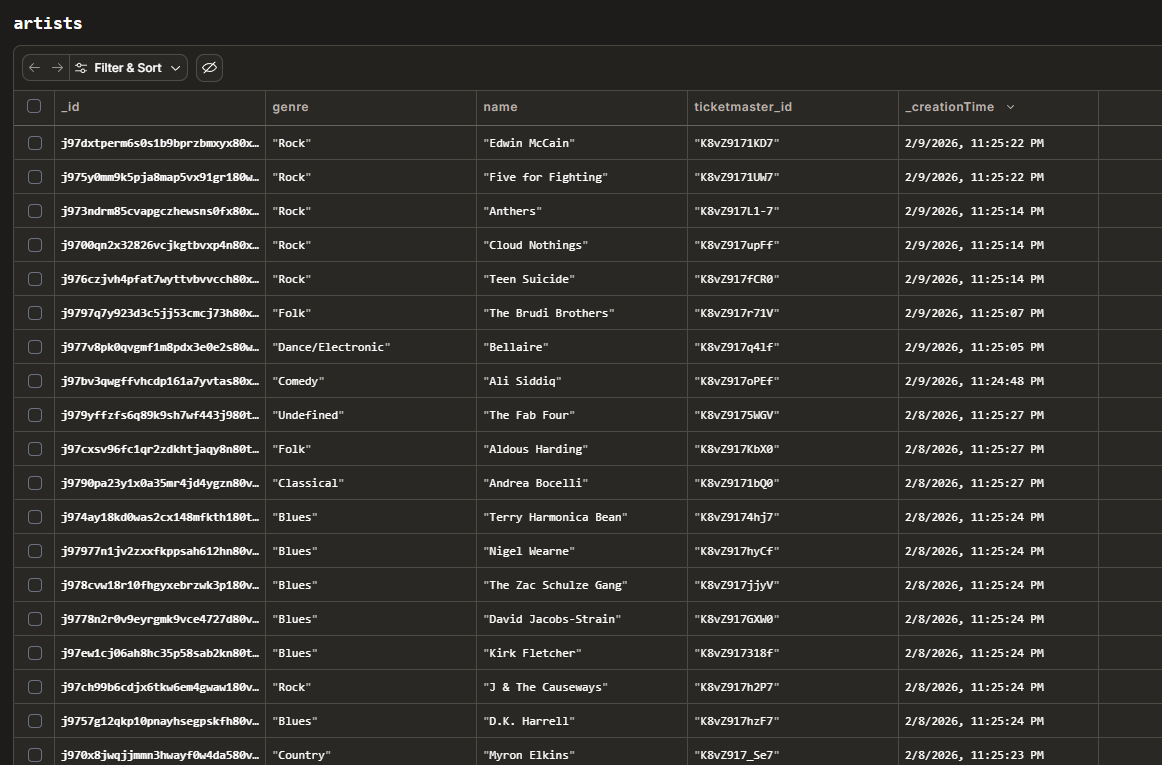1162x765 pixels.
Task: Select the "K8vZ9175WGV" ticketmaster_id cell
Action: pyautogui.click(x=793, y=416)
